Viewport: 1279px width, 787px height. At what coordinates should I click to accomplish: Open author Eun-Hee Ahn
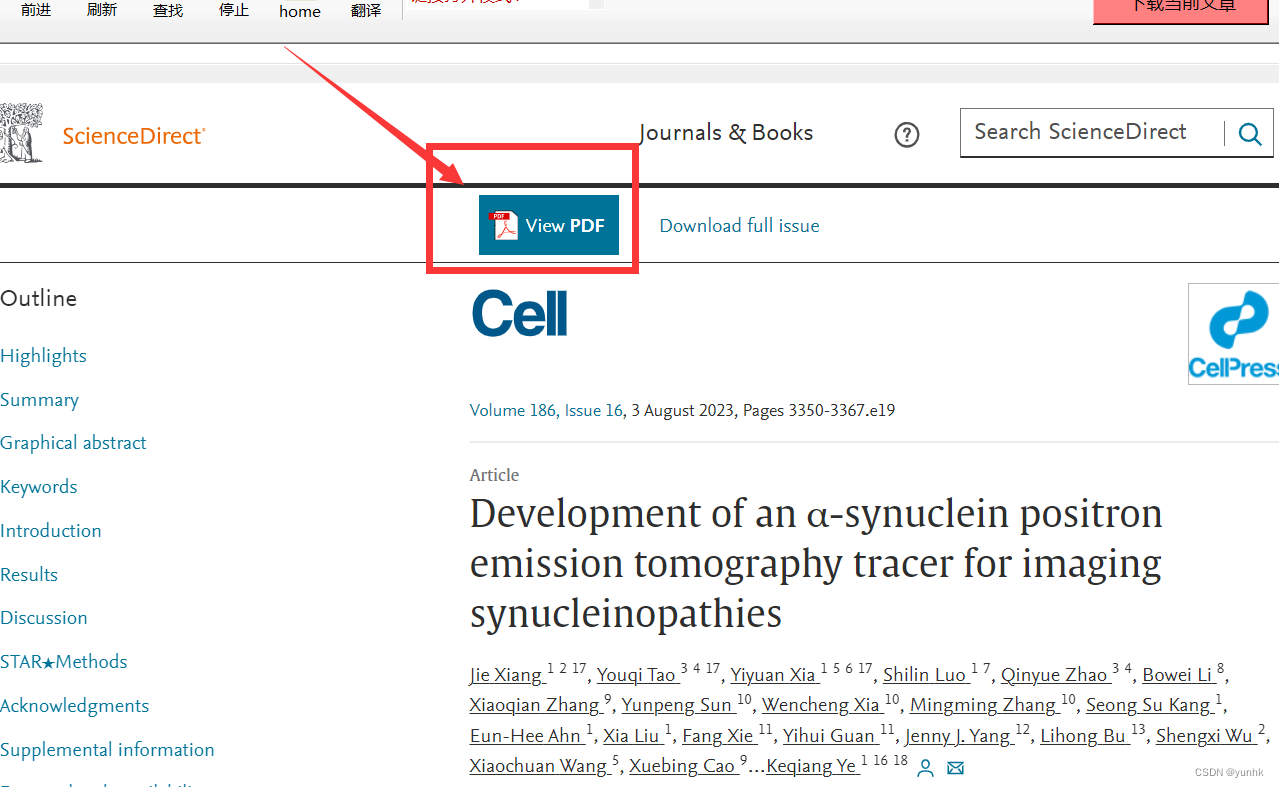pos(526,735)
